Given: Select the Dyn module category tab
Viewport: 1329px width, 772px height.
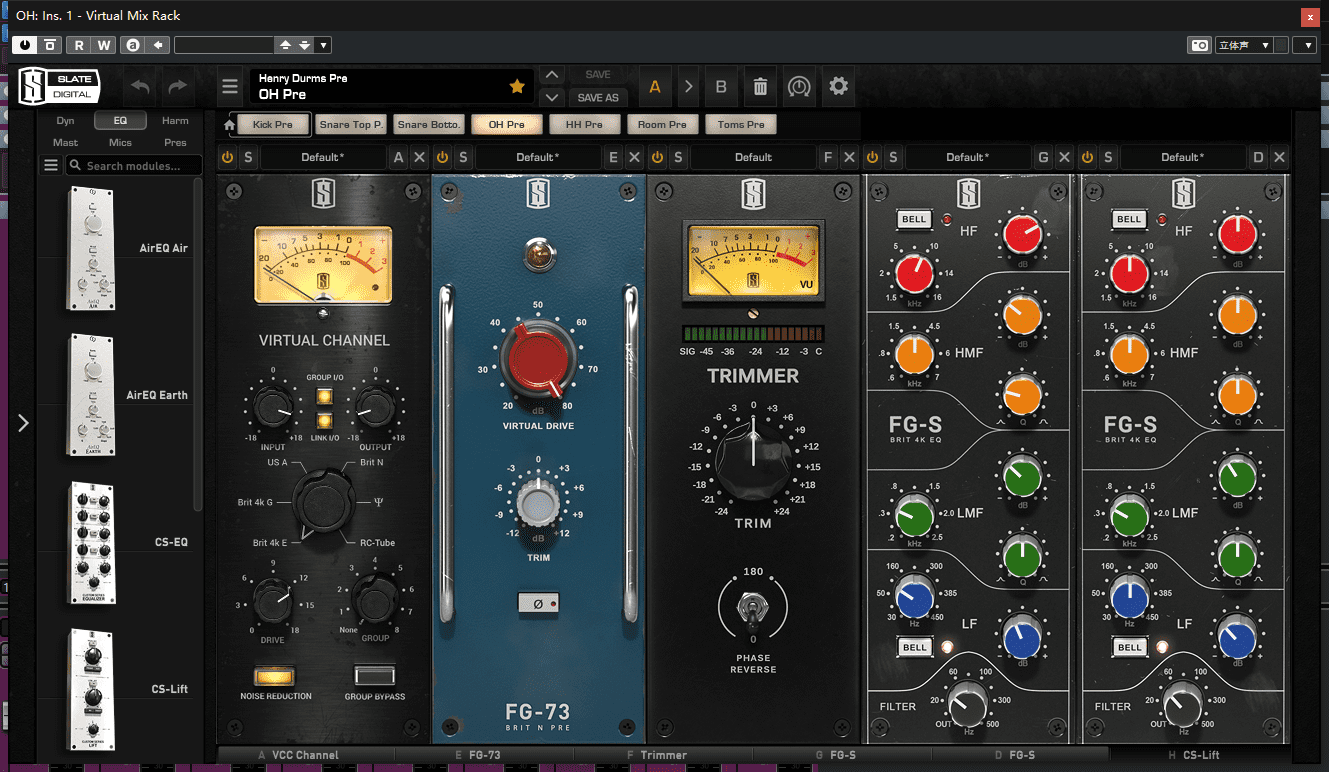Looking at the screenshot, I should point(65,121).
